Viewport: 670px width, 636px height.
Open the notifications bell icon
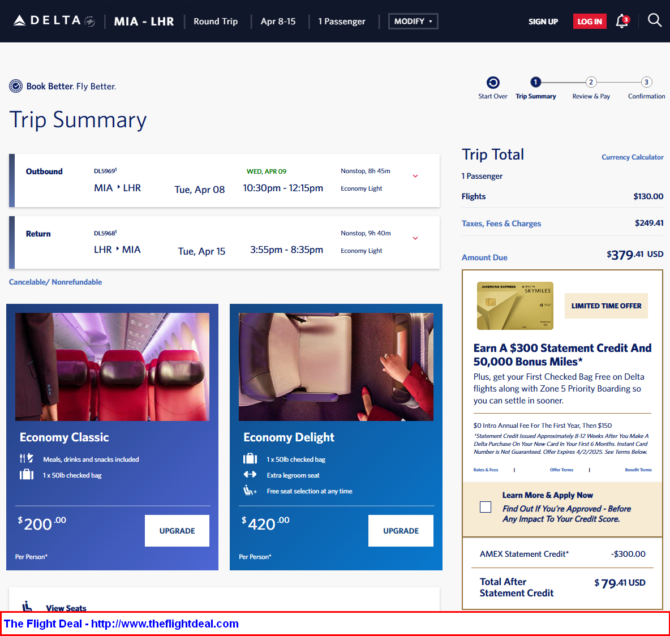click(622, 21)
